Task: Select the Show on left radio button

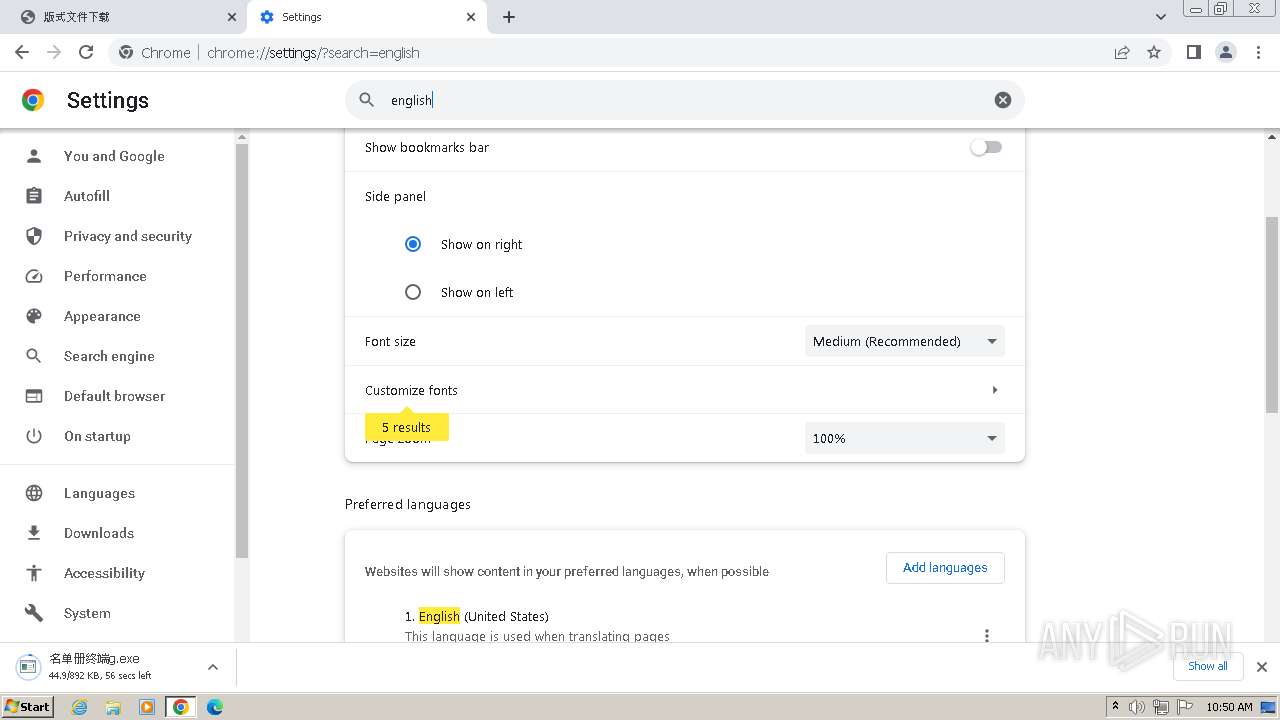Action: pyautogui.click(x=413, y=292)
